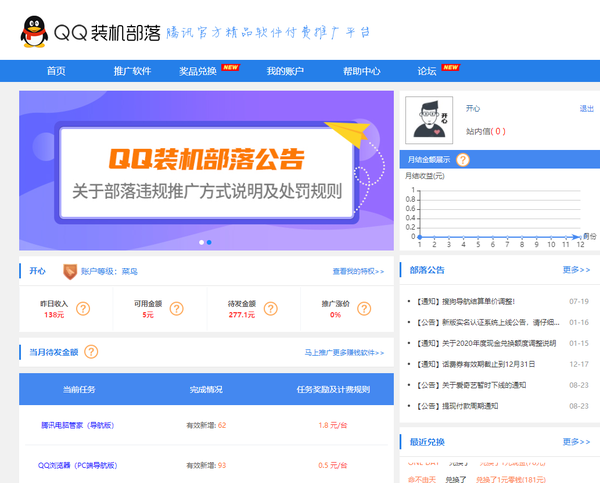Viewport: 600px width, 483px height.
Task: Open announcement 新版实名认证系统上线公告
Action: coord(488,323)
